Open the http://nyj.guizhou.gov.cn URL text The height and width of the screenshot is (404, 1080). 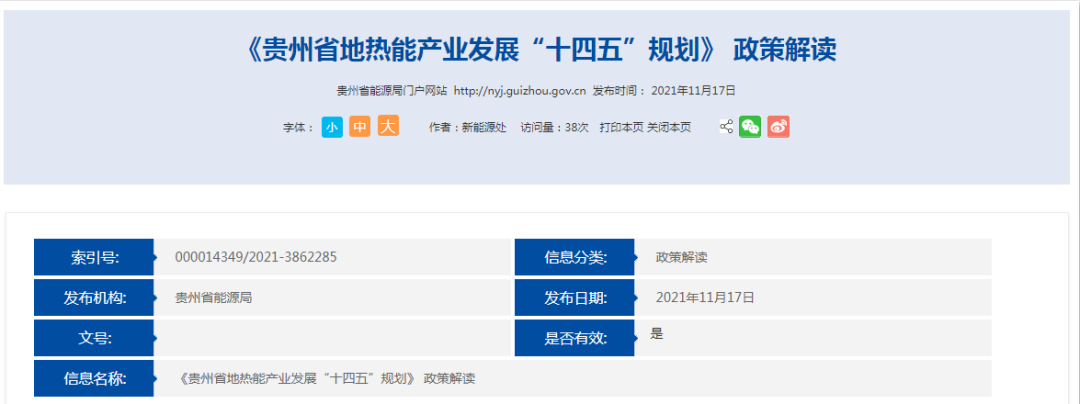[521, 91]
